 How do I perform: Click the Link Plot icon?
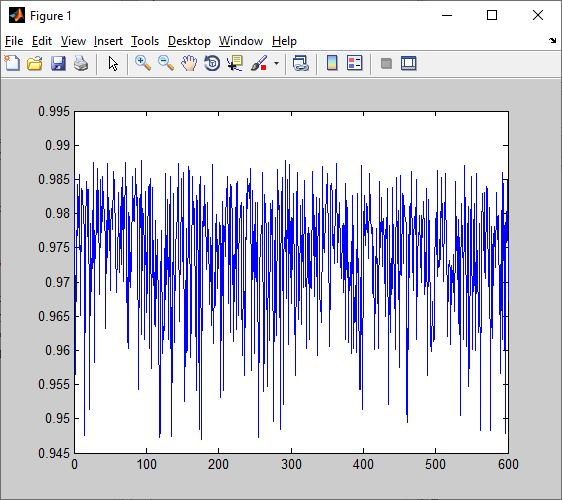301,63
